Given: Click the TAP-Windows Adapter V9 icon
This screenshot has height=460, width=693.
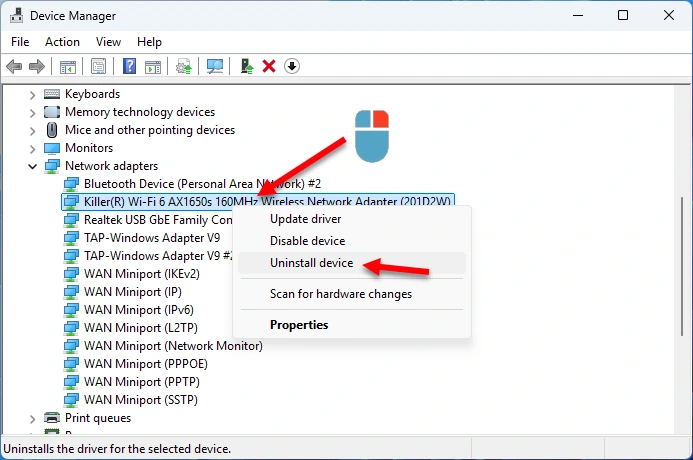Looking at the screenshot, I should tap(71, 238).
